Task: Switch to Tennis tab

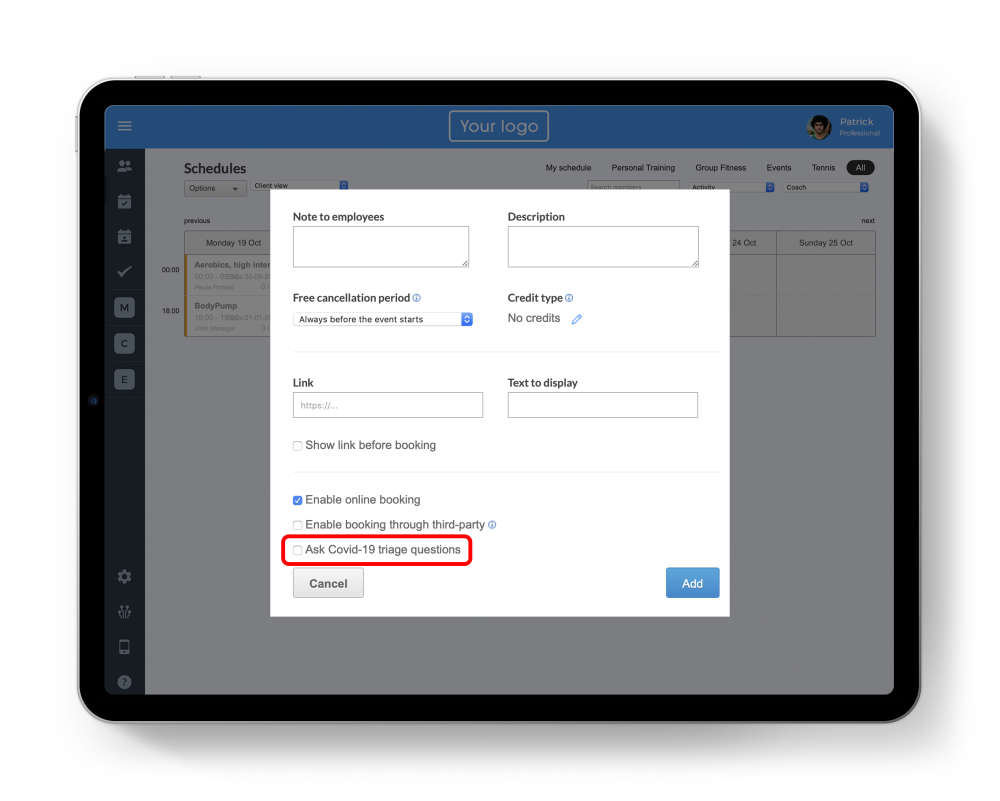Action: pos(823,168)
